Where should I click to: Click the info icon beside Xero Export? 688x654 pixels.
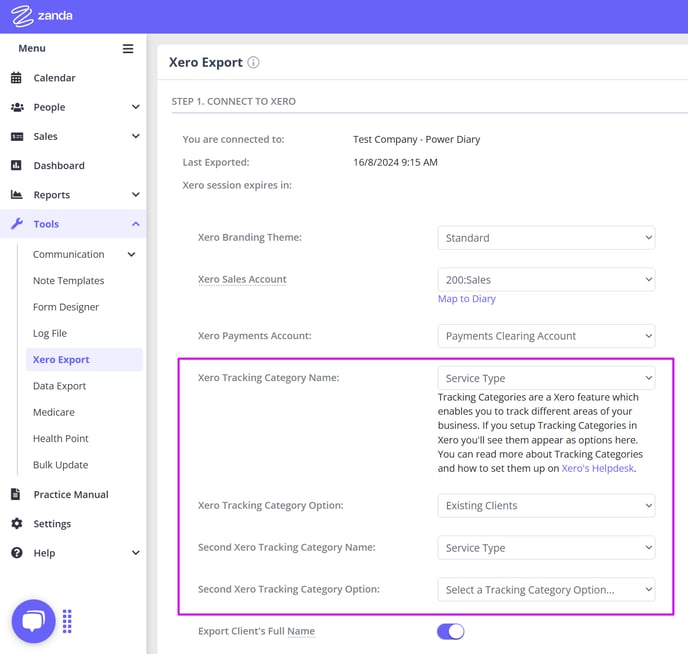point(253,62)
